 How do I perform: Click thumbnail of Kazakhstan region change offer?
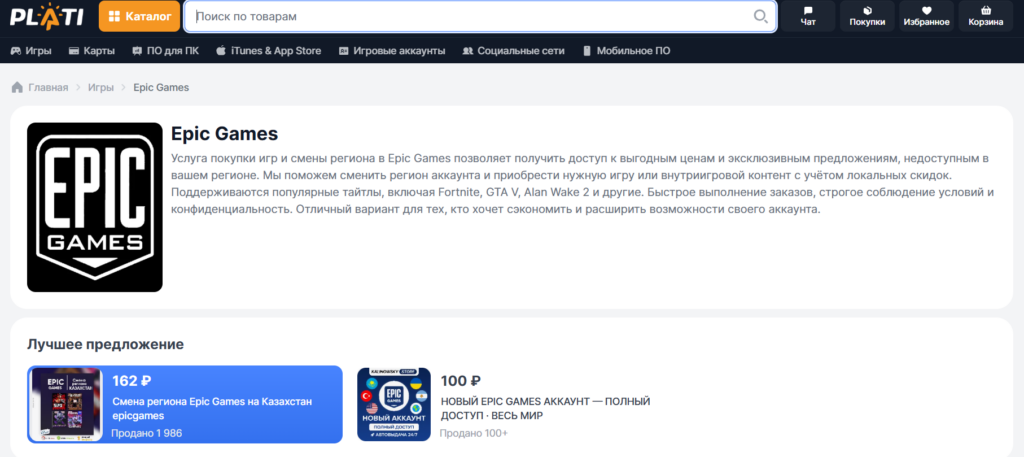click(65, 404)
